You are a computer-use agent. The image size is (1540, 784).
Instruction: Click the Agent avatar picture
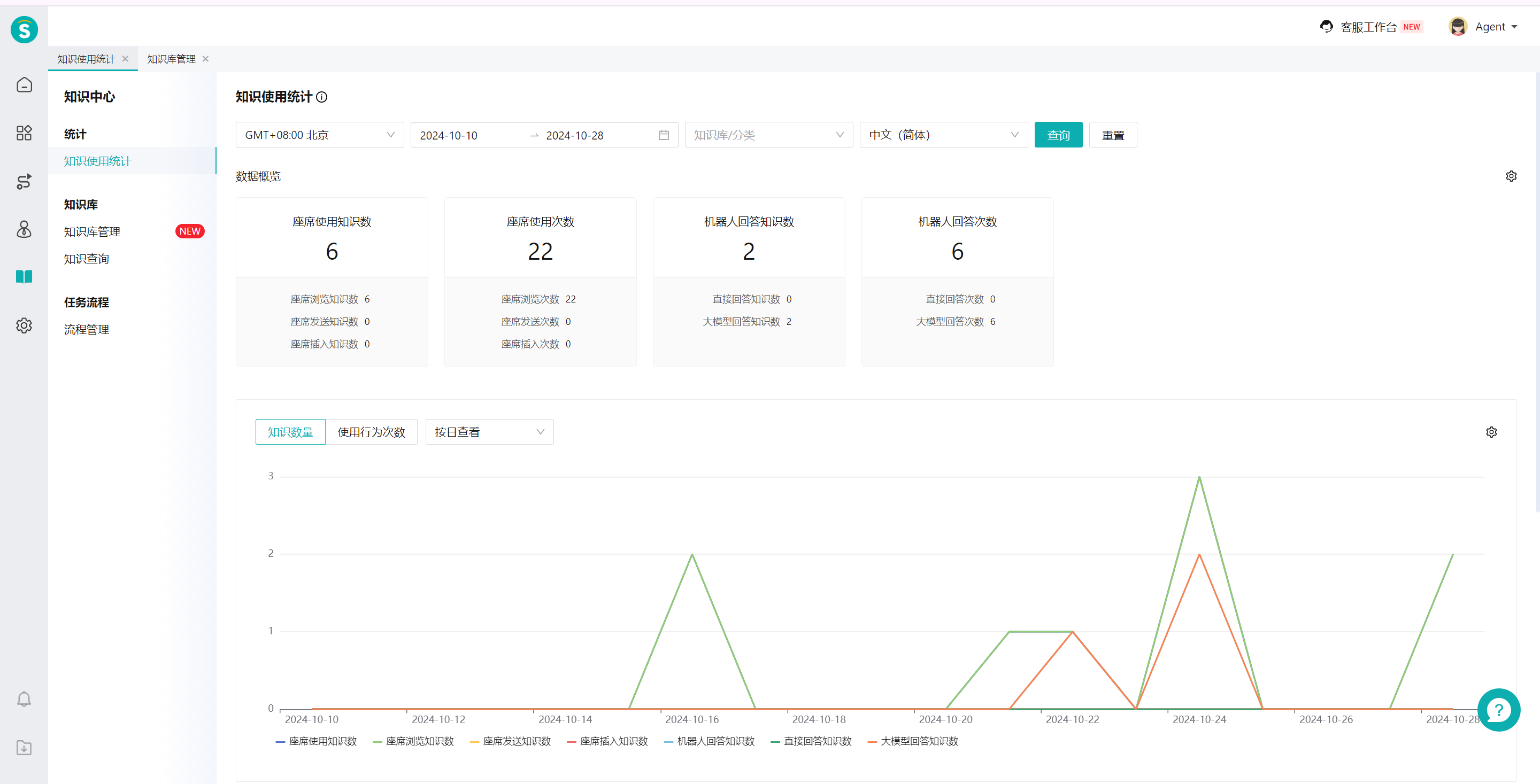click(1458, 26)
